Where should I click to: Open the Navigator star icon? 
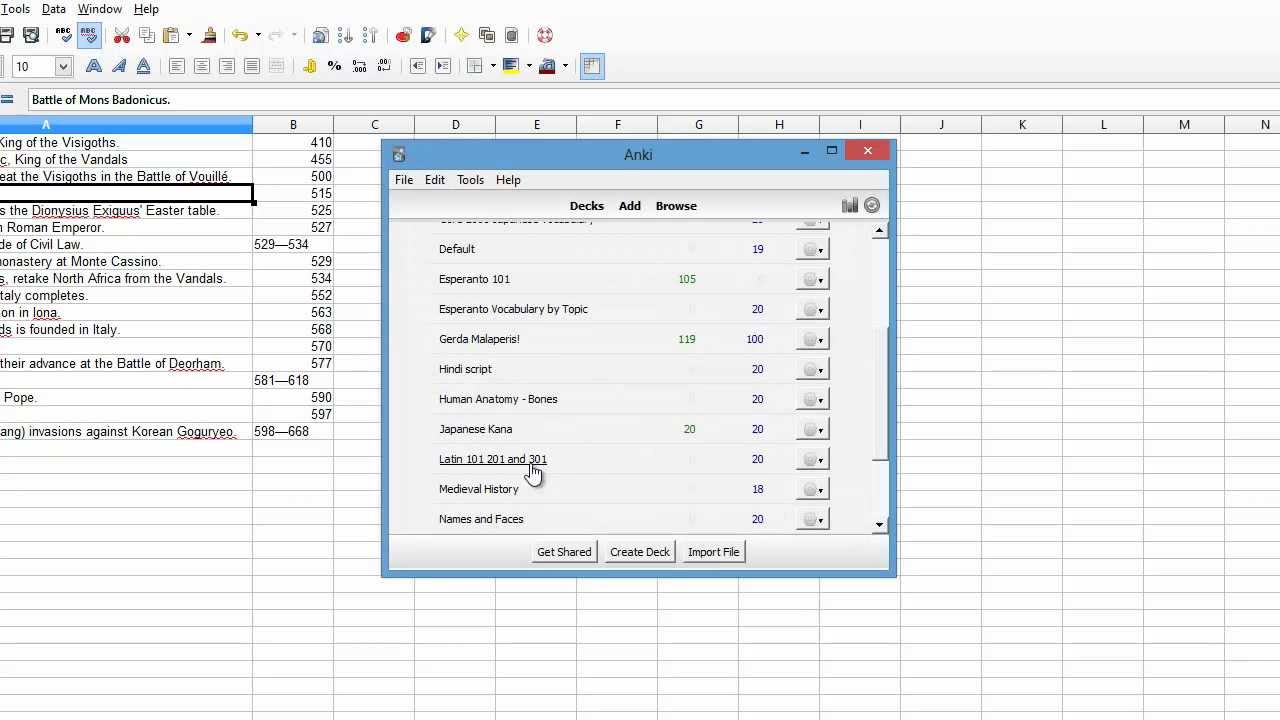click(x=461, y=35)
